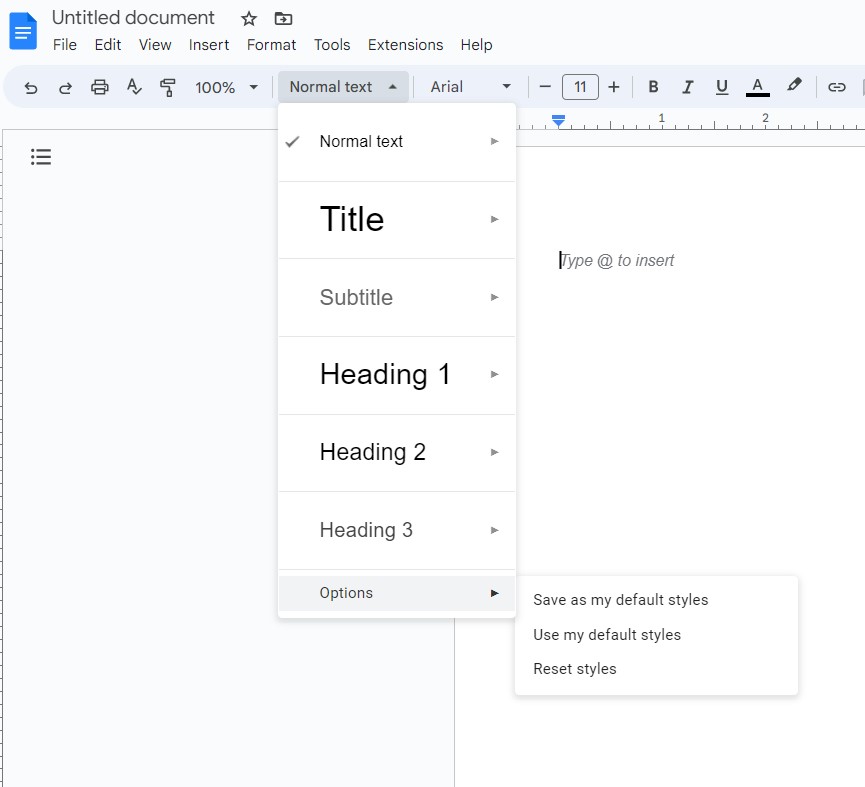Show document outline icon

coord(41,157)
